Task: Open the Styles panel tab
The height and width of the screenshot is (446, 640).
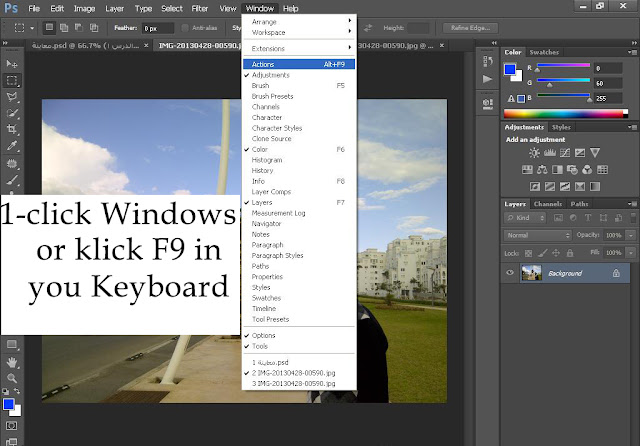Action: coord(561,127)
